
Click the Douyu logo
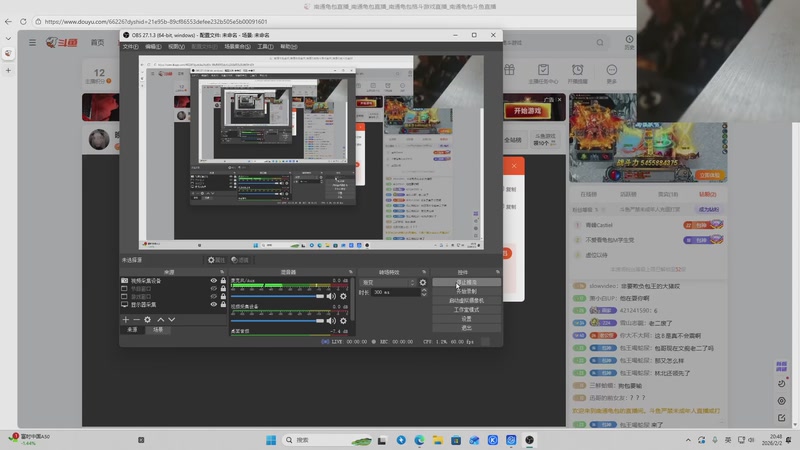click(62, 42)
